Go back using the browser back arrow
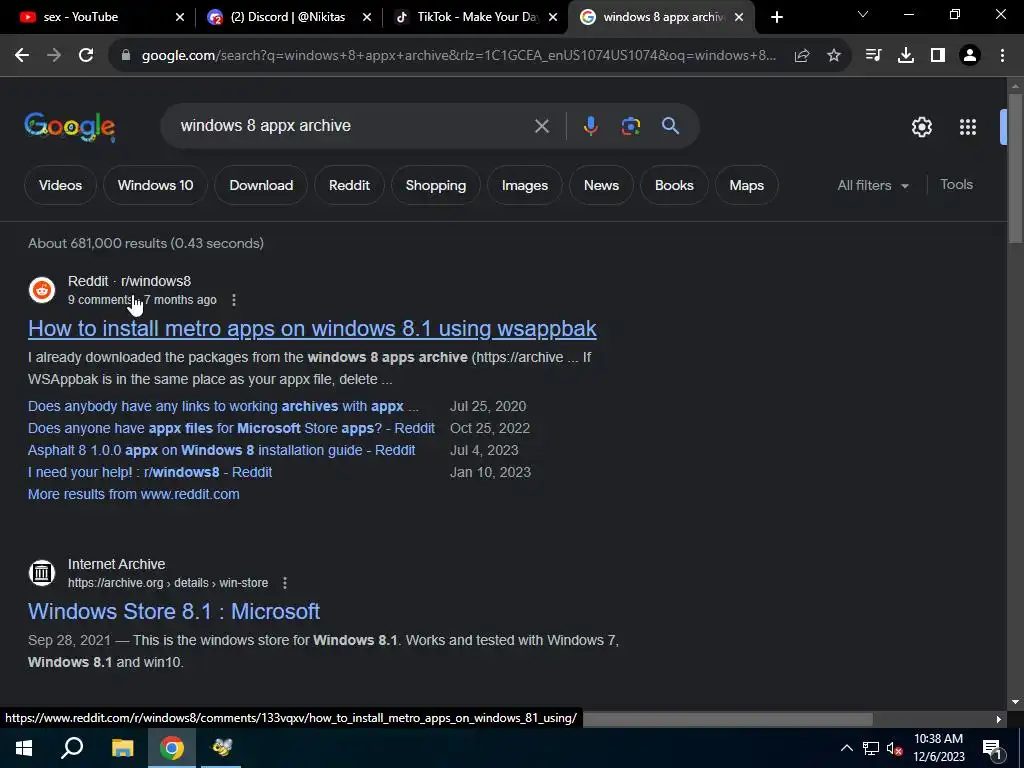 tap(22, 56)
